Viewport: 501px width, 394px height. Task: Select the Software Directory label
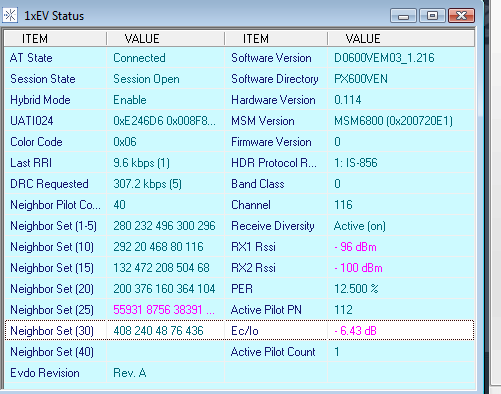[x=275, y=79]
